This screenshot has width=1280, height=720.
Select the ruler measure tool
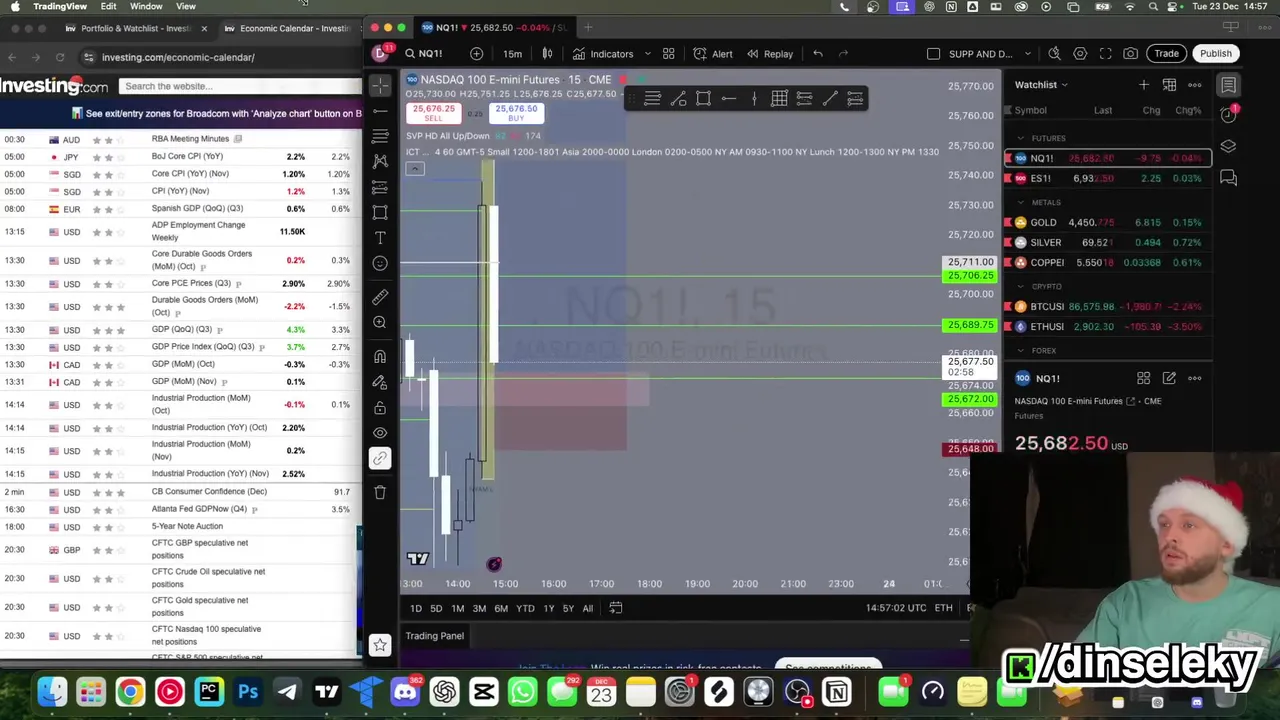380,297
